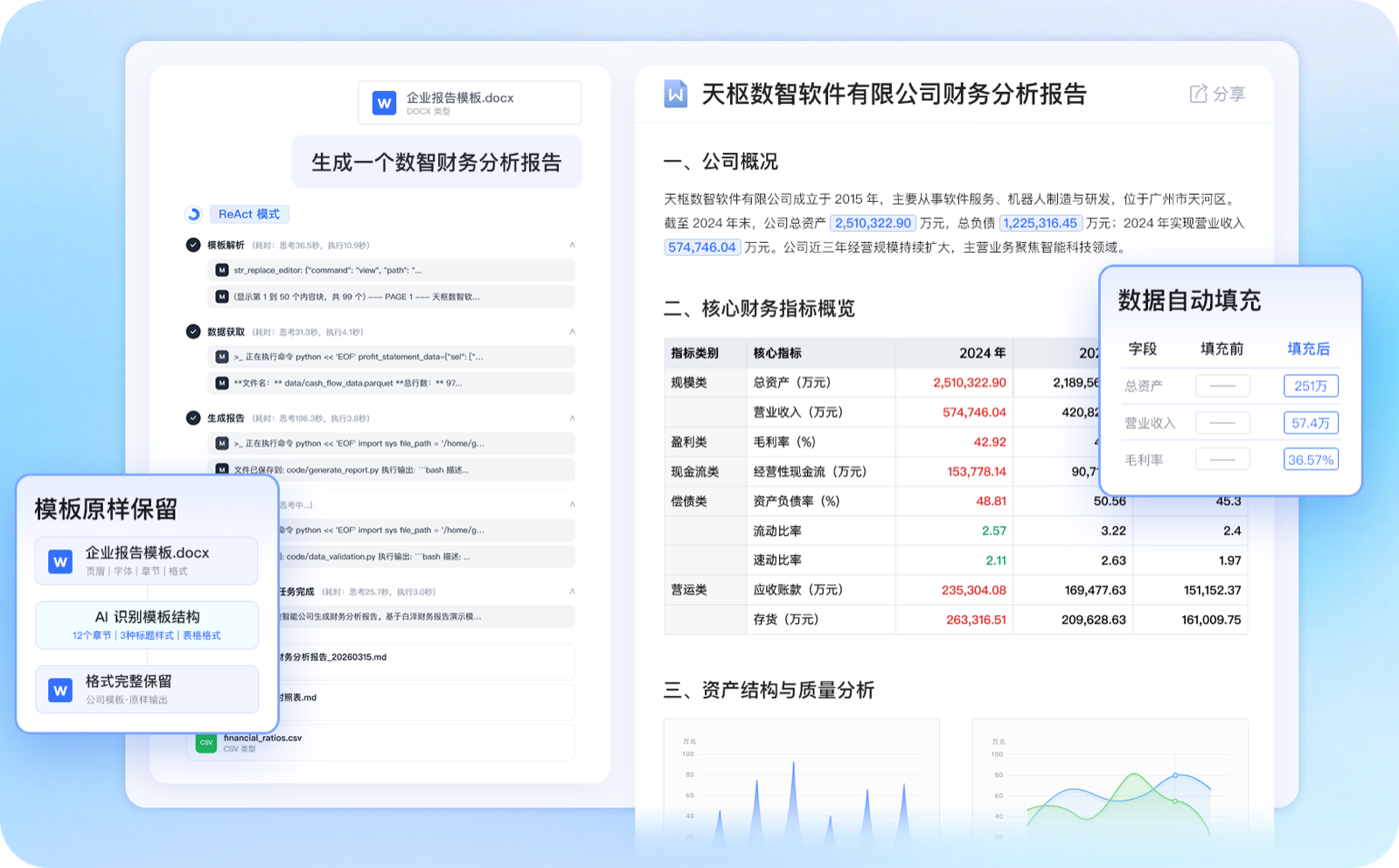The width and height of the screenshot is (1399, 868).
Task: Collapse the 任务完成 step
Action: pyautogui.click(x=572, y=591)
